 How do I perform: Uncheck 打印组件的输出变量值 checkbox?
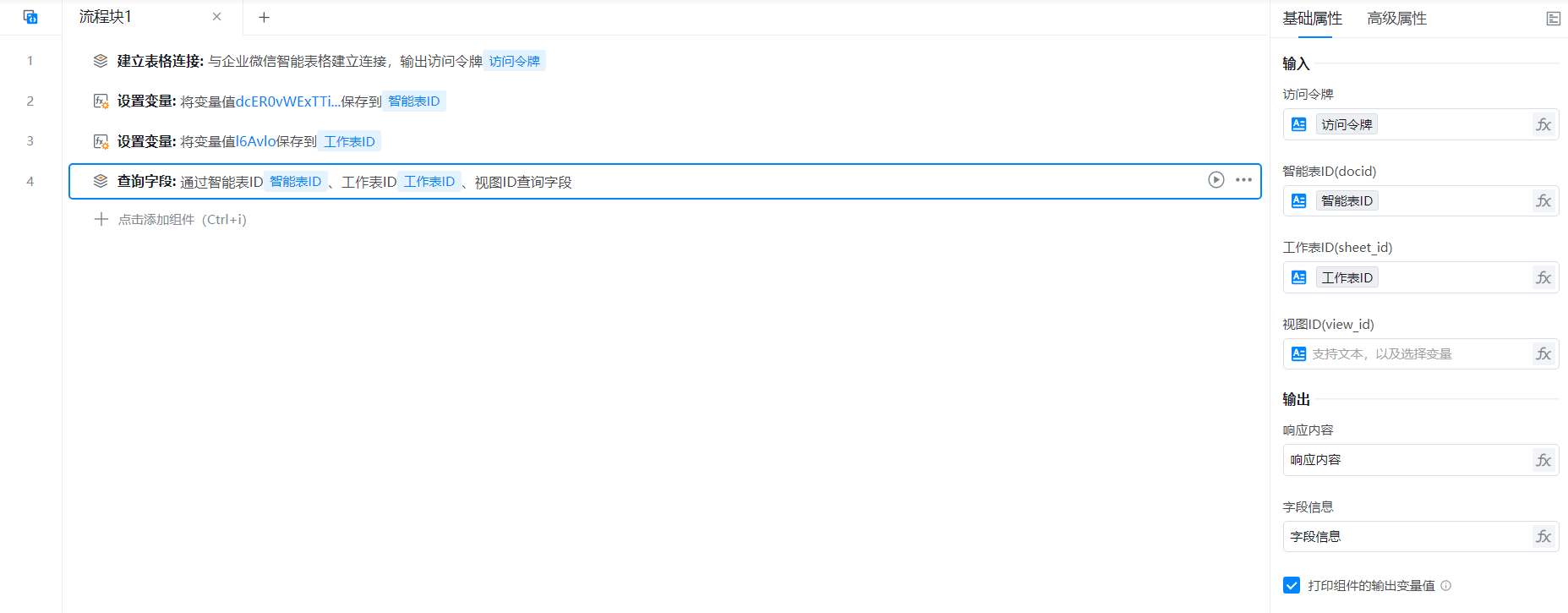coord(1291,585)
